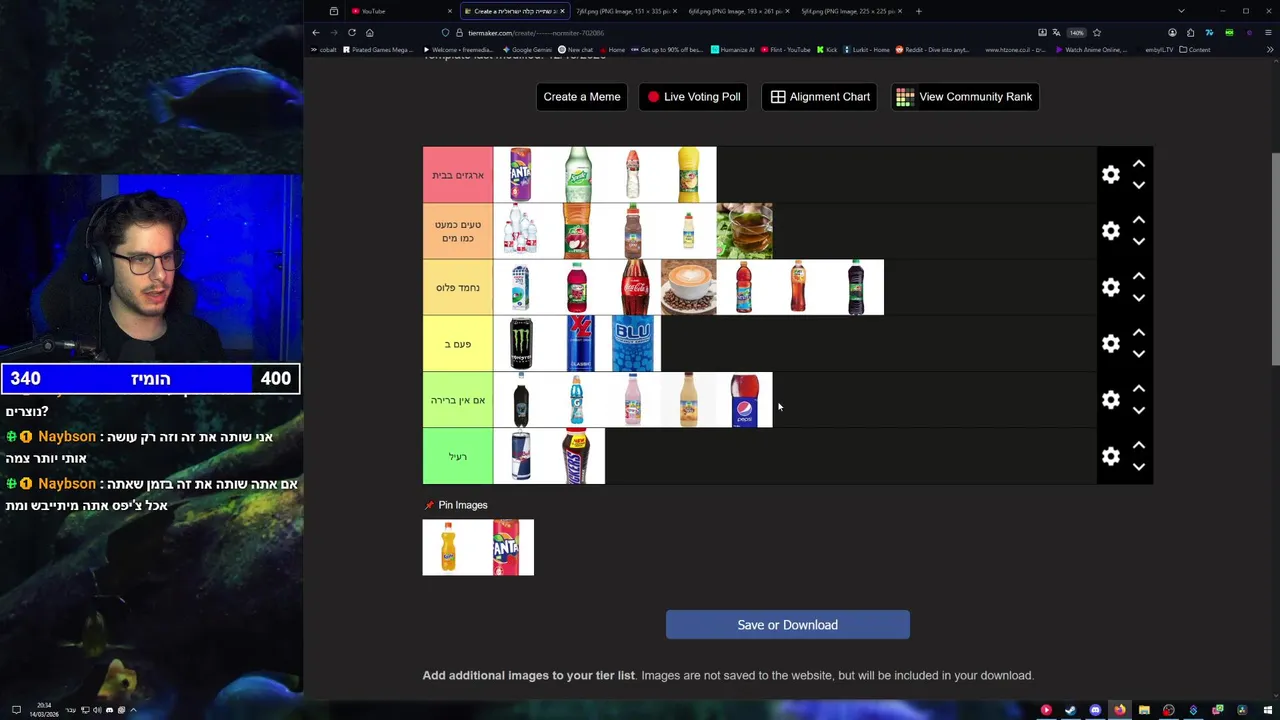Open the Google Gemini bookmark
The height and width of the screenshot is (720, 1280).
point(527,49)
